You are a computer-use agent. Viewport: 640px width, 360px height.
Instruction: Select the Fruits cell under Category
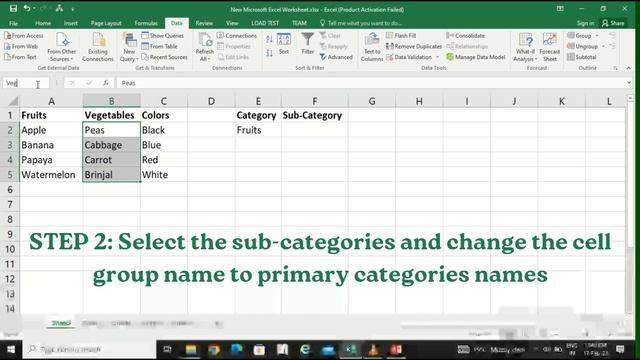click(x=258, y=130)
